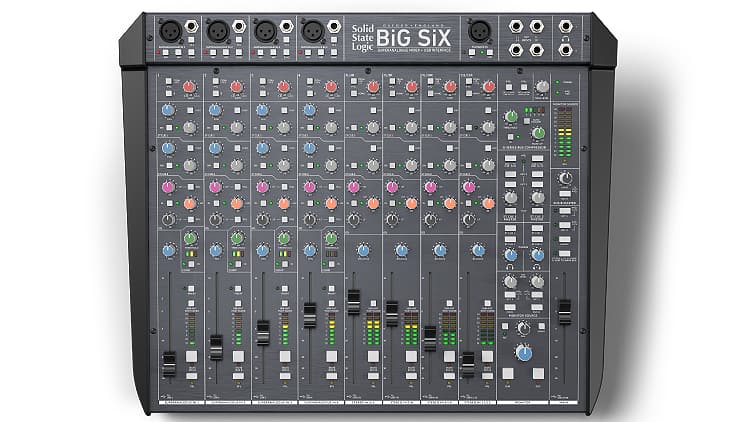Click the master fader cap at far right

(565, 312)
